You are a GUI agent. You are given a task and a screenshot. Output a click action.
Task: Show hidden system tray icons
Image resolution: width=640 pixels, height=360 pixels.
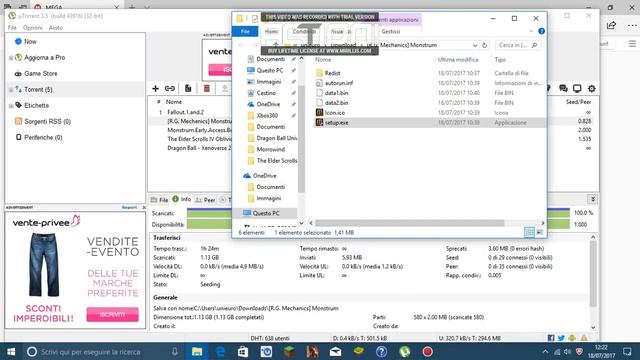(545, 351)
